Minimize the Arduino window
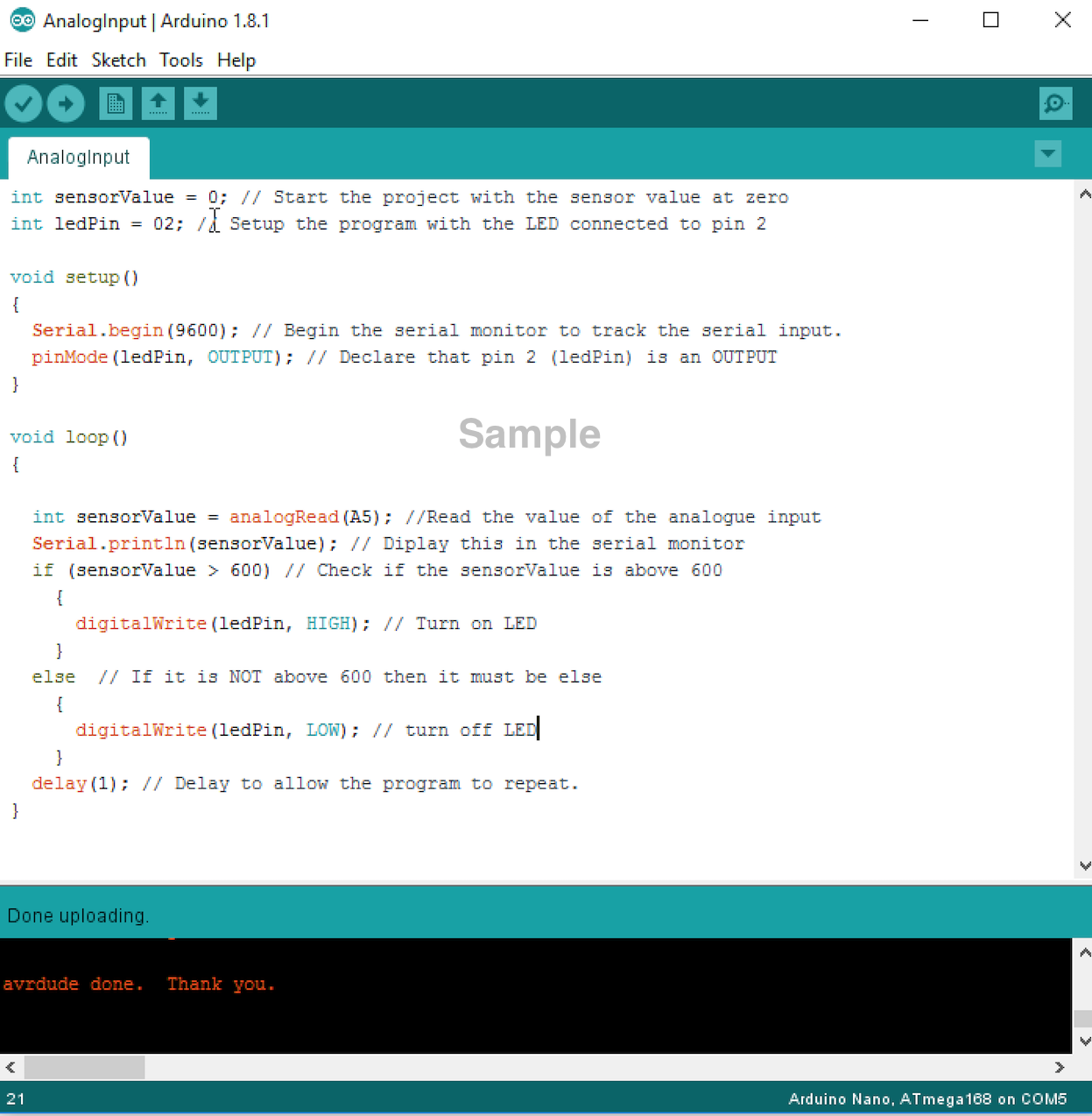Image resolution: width=1092 pixels, height=1116 pixels. tap(920, 20)
